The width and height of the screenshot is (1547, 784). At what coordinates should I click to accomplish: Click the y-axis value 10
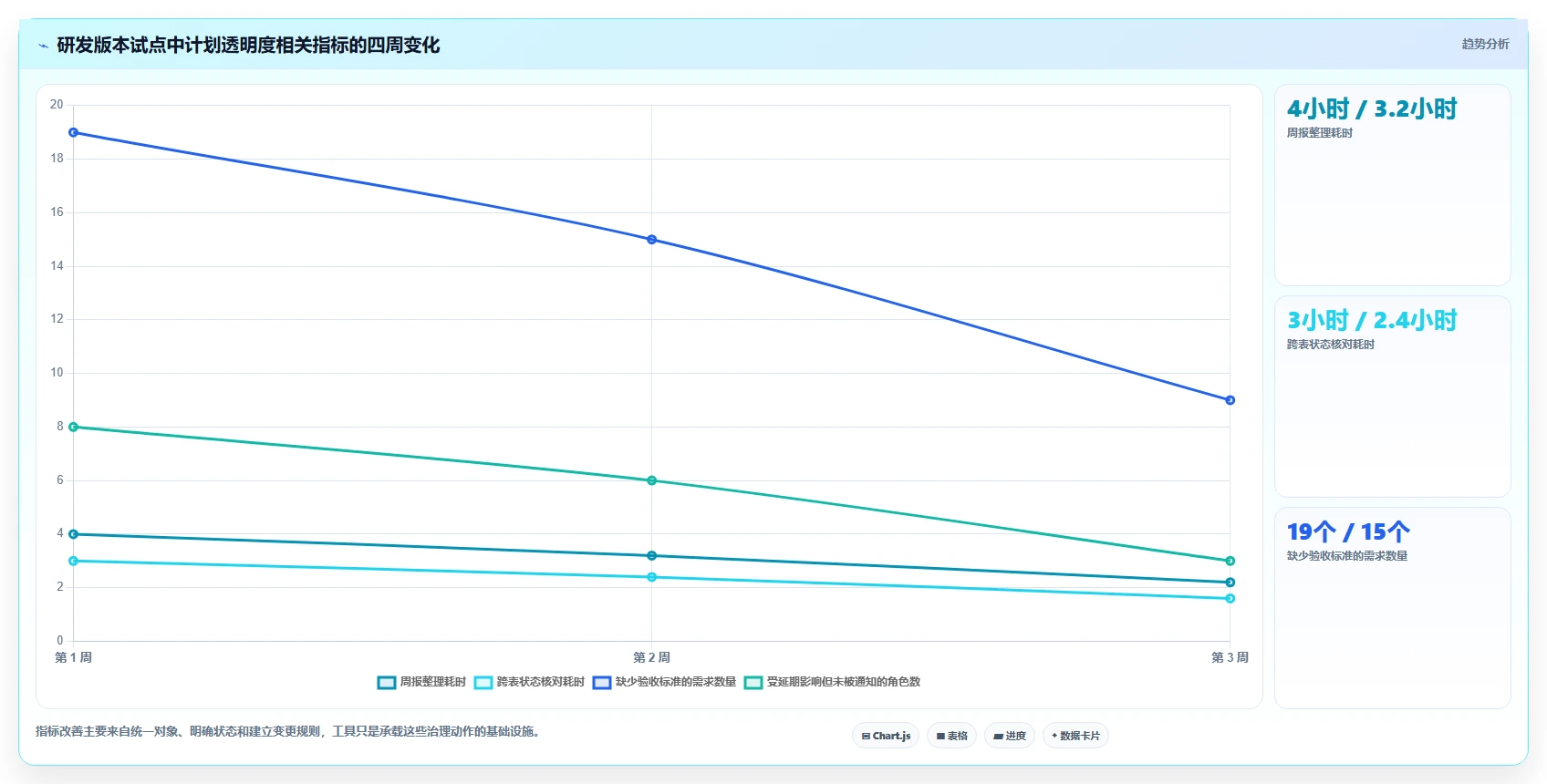coord(57,373)
